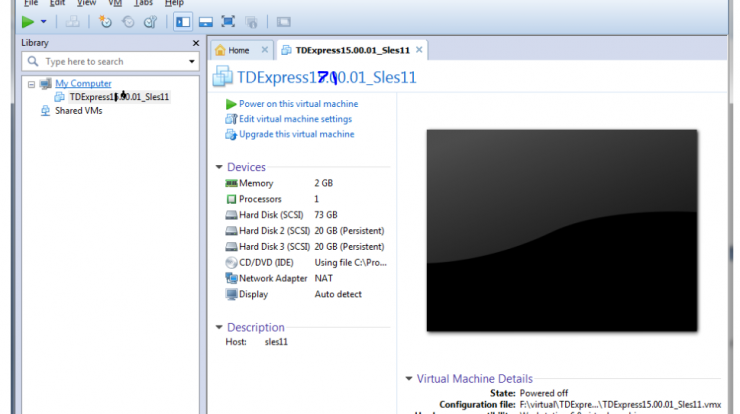740x414 pixels.
Task: Click the VM screen preview thumbnail
Action: (562, 230)
